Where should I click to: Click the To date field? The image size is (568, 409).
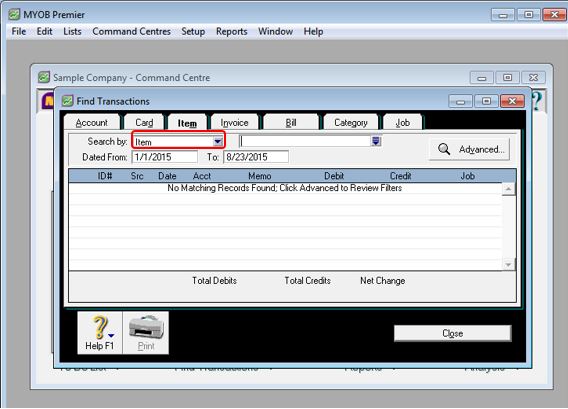tap(256, 157)
